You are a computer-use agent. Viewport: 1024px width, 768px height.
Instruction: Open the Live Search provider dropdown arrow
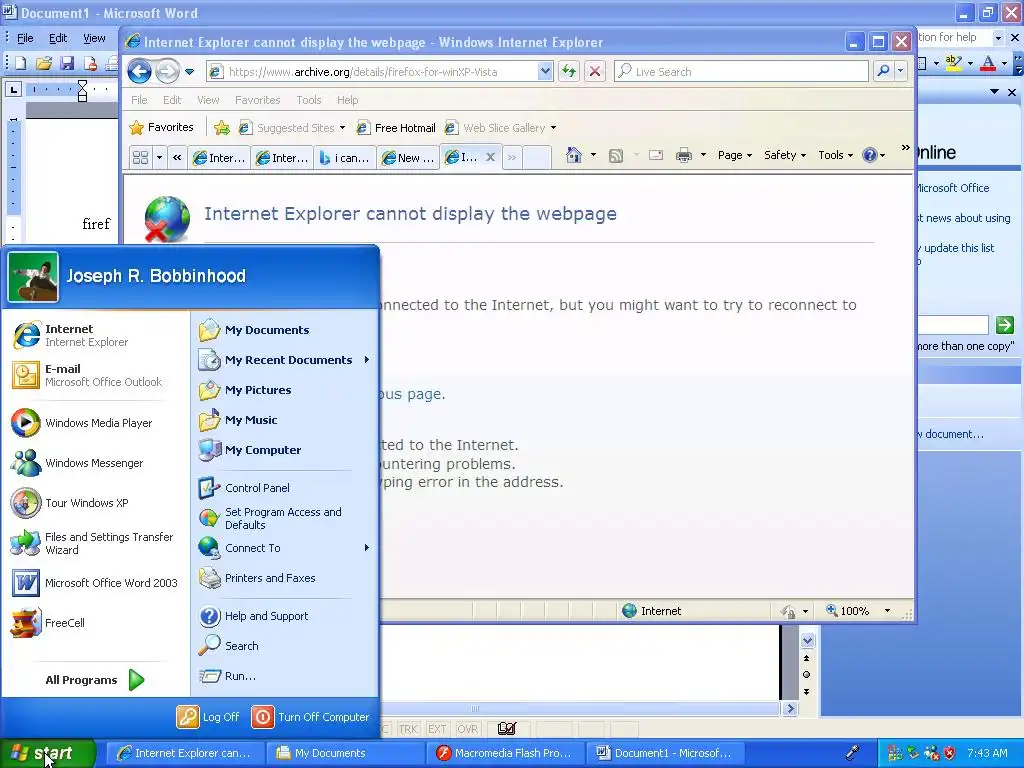[901, 71]
